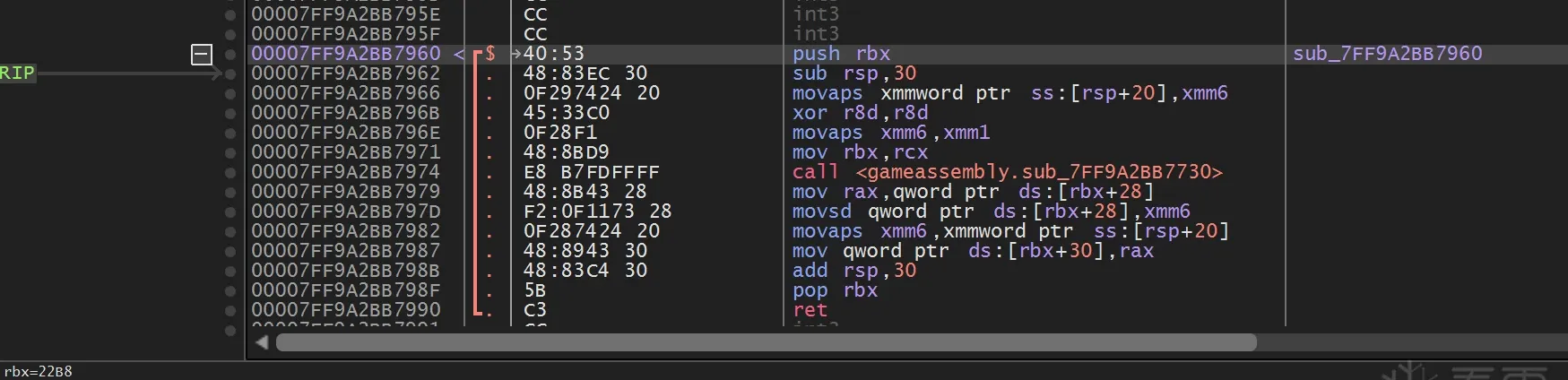Screen dimensions: 1568x380
Task: Toggle breakpoint dot at address 00007FF9A2BB7990
Action: coord(230,310)
